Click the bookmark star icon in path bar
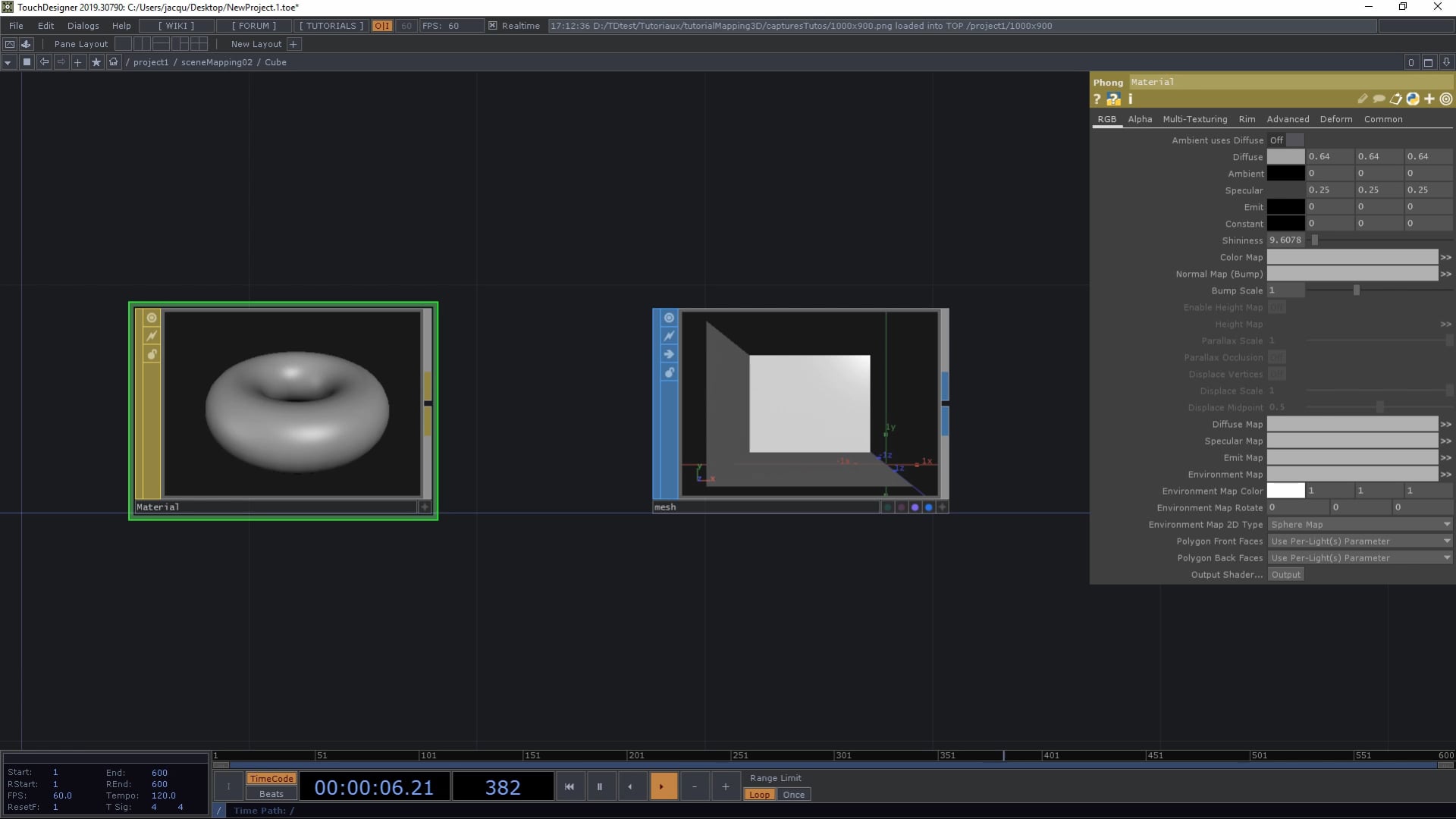Viewport: 1456px width, 819px height. pyautogui.click(x=96, y=62)
